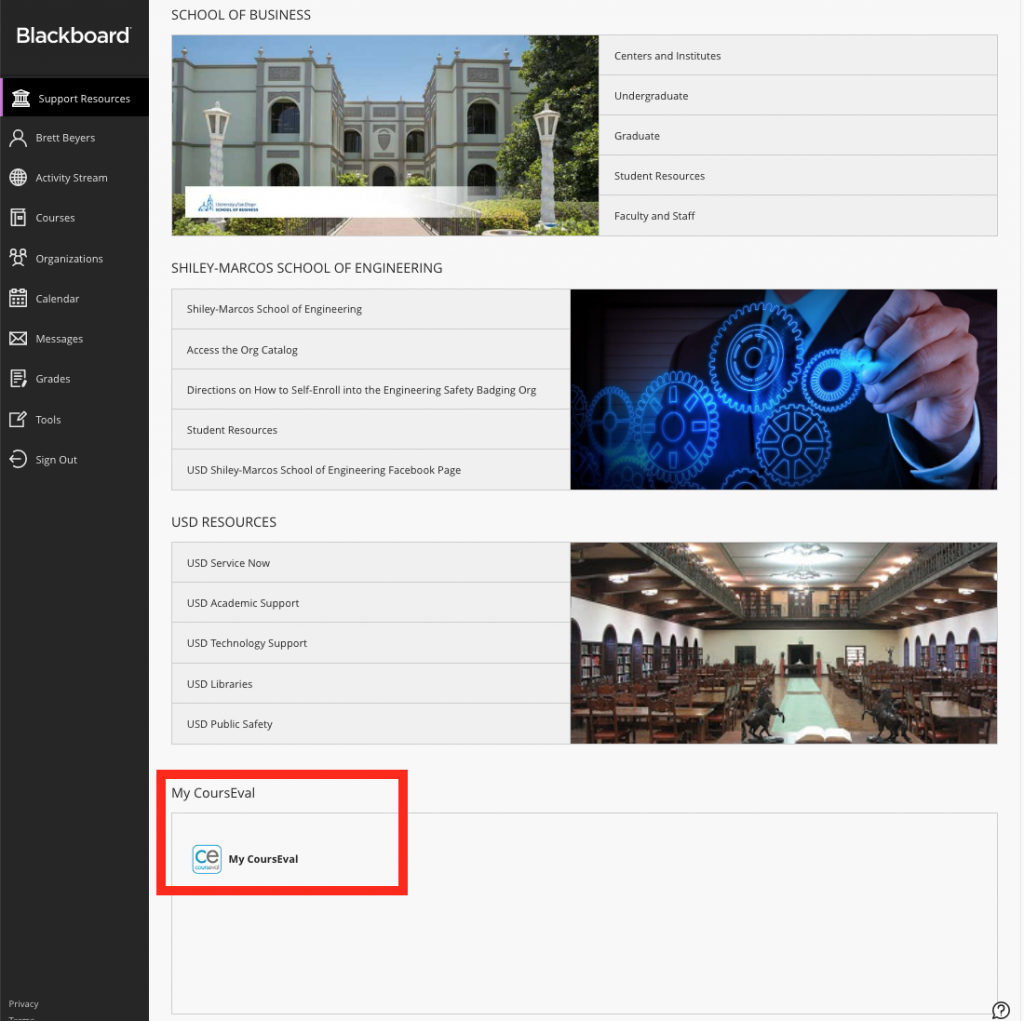Image resolution: width=1024 pixels, height=1021 pixels.
Task: Open the Courses menu item
Action: point(75,218)
